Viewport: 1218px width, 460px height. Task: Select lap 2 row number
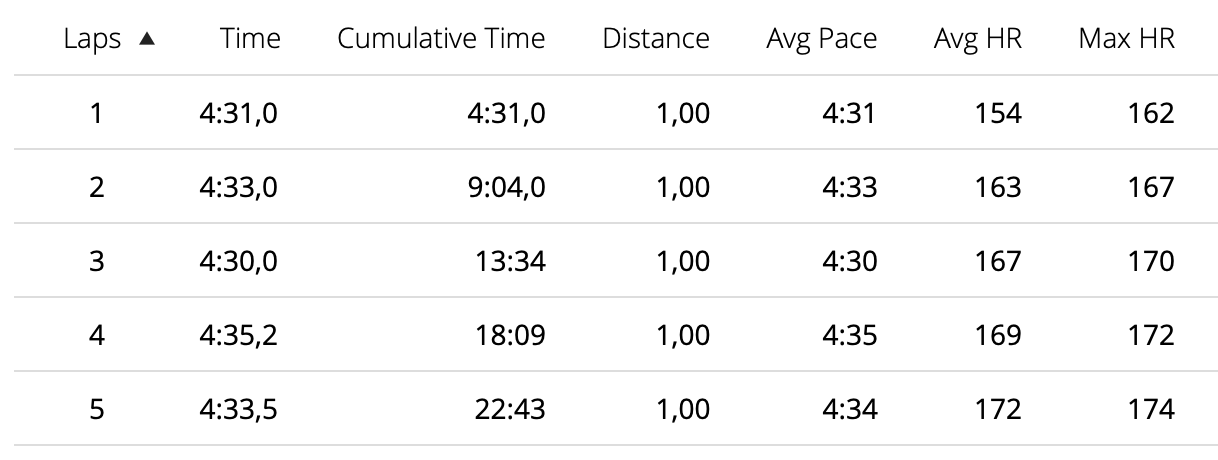(x=96, y=188)
